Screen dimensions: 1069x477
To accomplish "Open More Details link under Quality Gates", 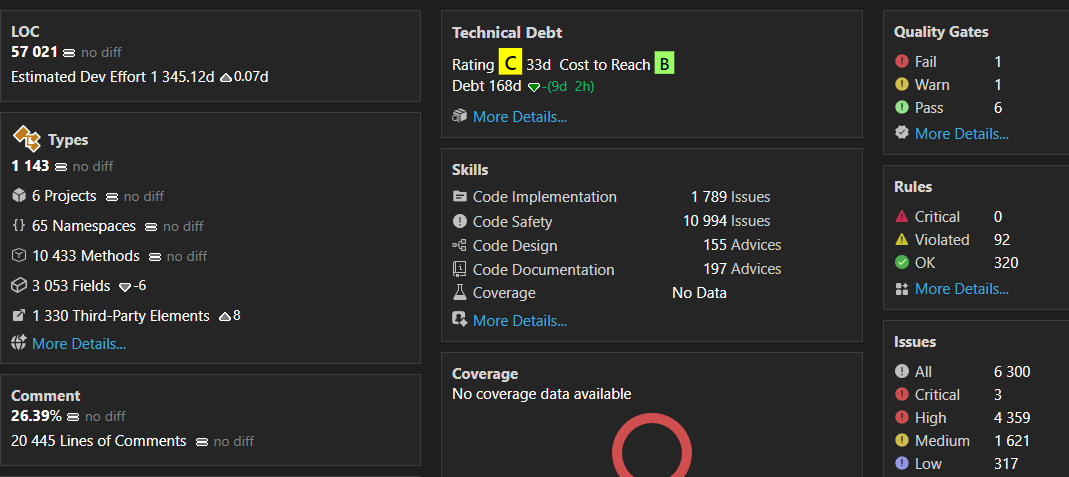I will coord(961,134).
